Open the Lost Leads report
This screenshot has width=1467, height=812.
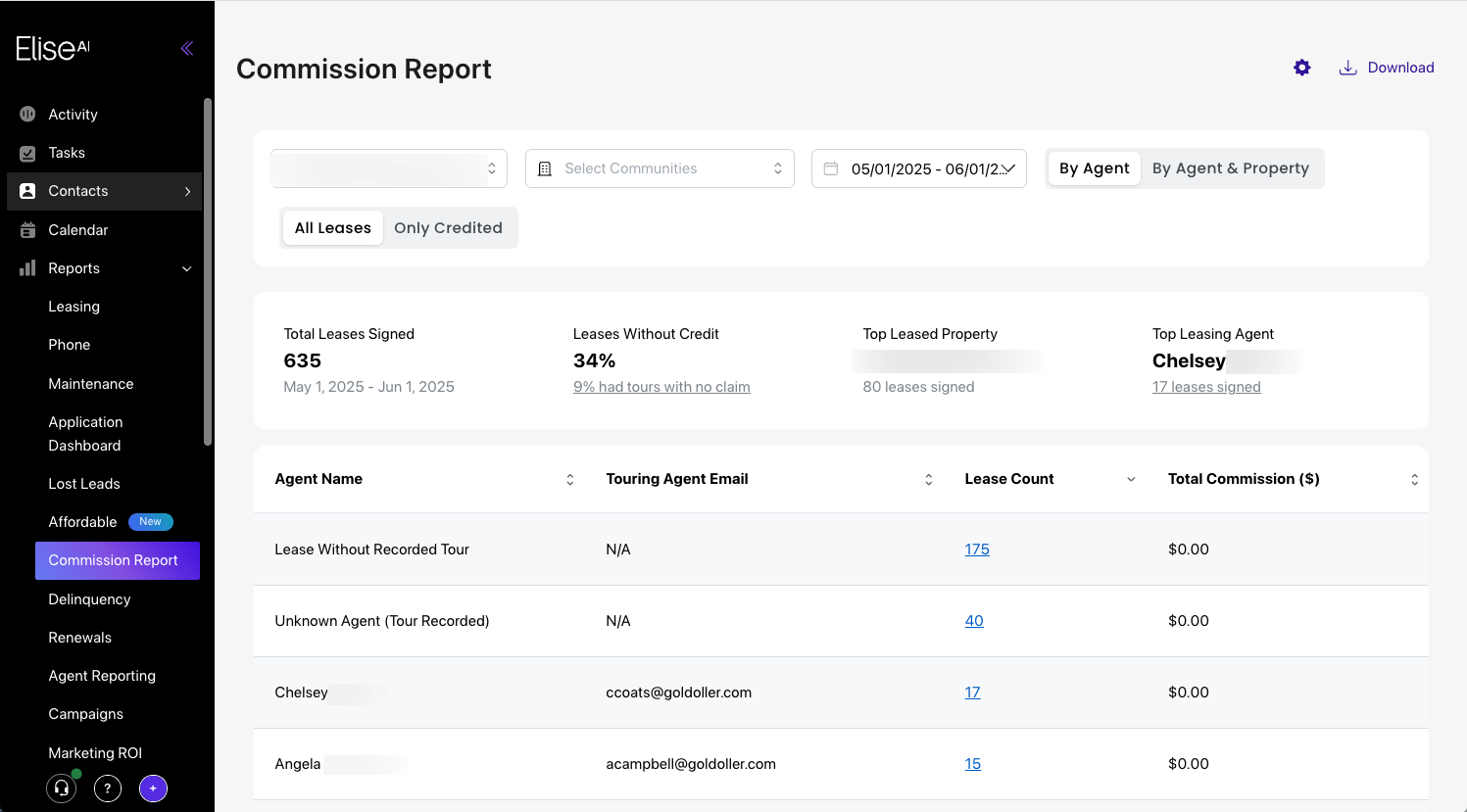84,484
